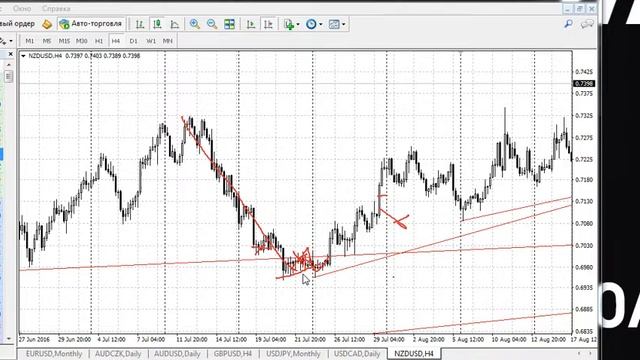
Task: Click the search magnifier icon
Action: pyautogui.click(x=568, y=24)
